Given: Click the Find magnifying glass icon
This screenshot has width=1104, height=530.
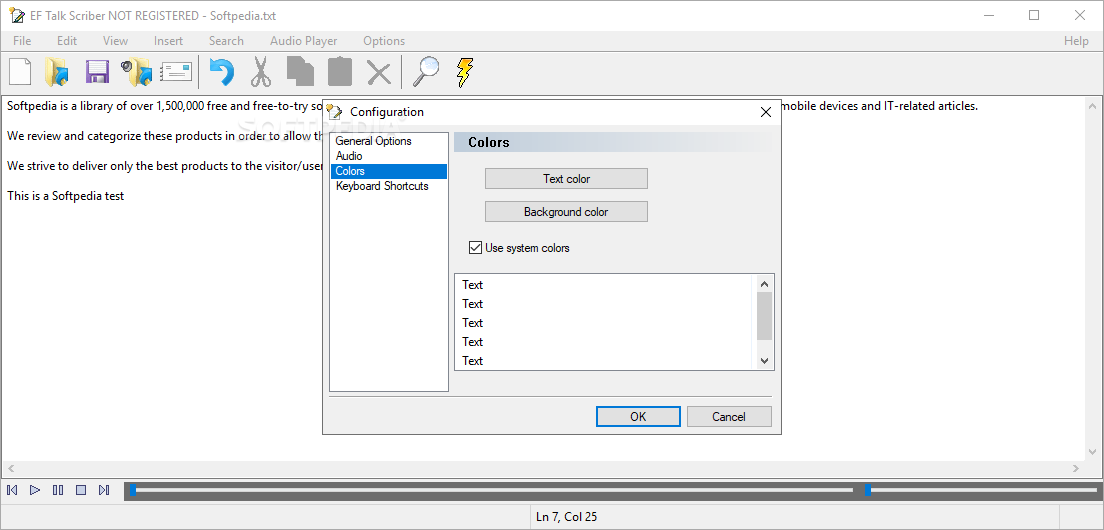Looking at the screenshot, I should click(x=425, y=72).
